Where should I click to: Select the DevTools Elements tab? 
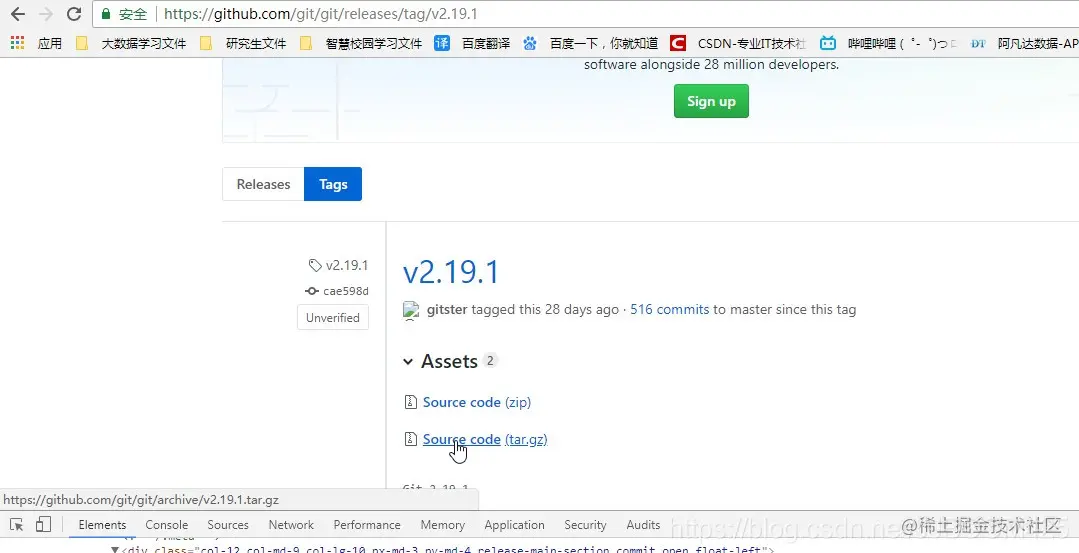103,525
